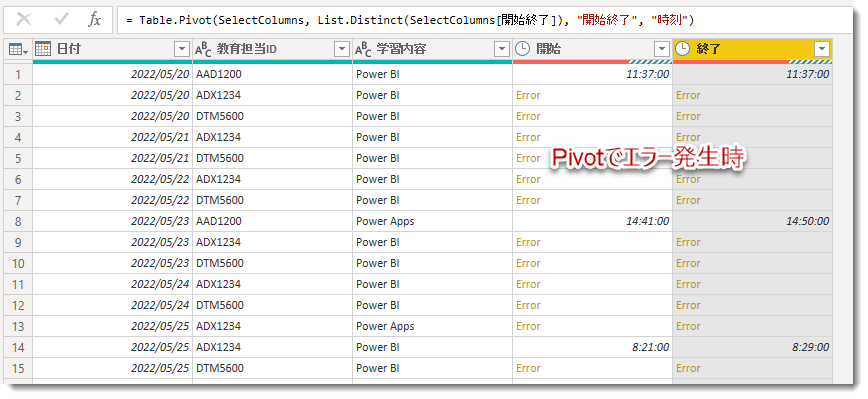Image resolution: width=868 pixels, height=399 pixels.
Task: Click the 8:21:00 cell in 開始 column
Action: click(x=592, y=348)
